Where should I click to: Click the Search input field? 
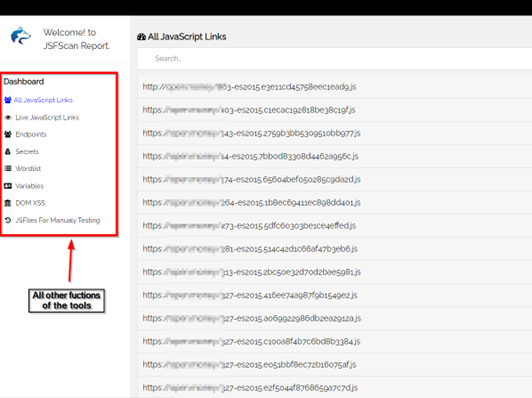(x=335, y=59)
